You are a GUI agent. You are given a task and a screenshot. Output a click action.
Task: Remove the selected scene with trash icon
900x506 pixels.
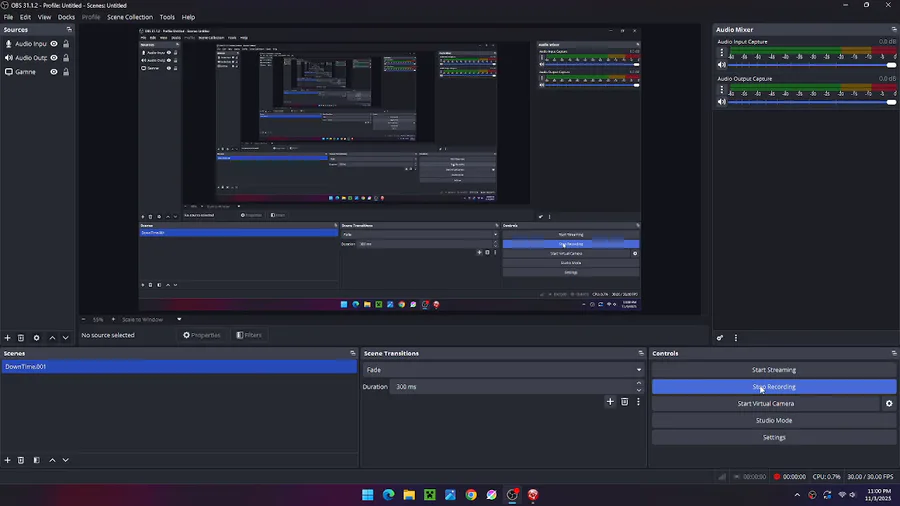pos(21,460)
